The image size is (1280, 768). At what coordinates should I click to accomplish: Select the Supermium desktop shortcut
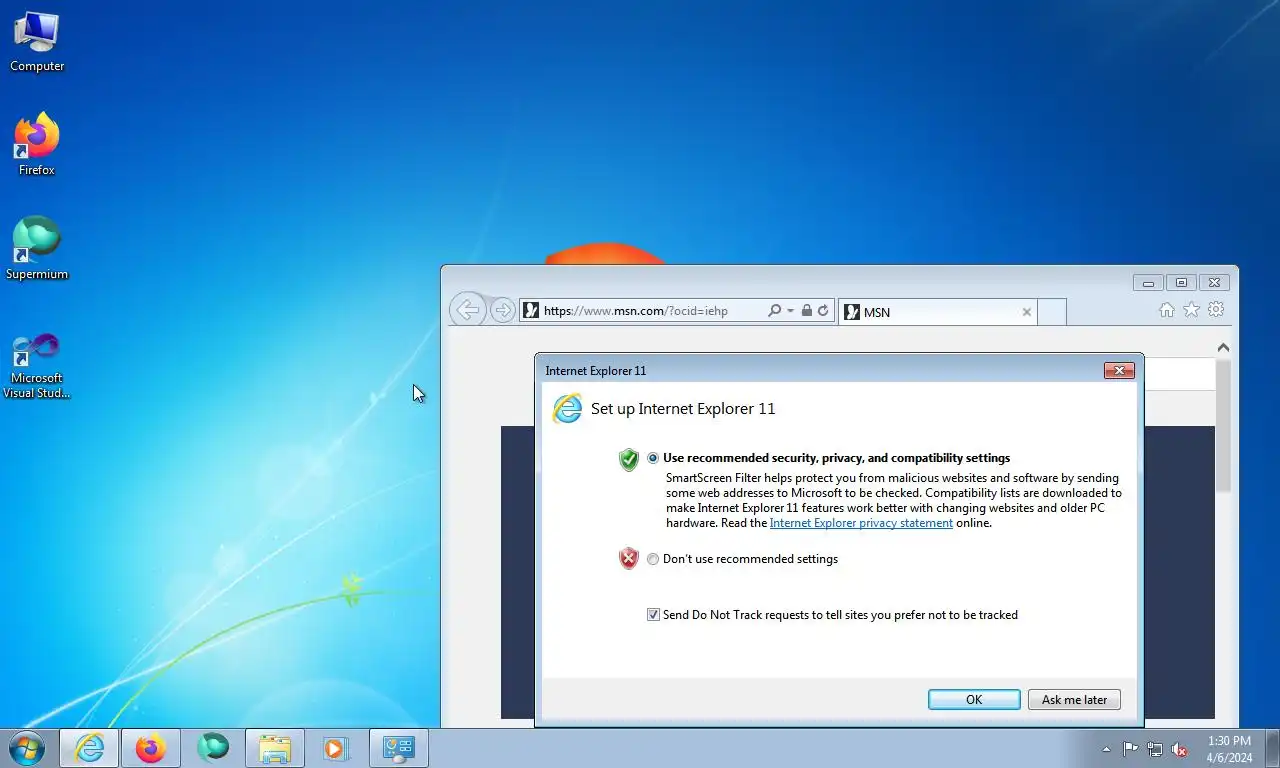click(37, 248)
